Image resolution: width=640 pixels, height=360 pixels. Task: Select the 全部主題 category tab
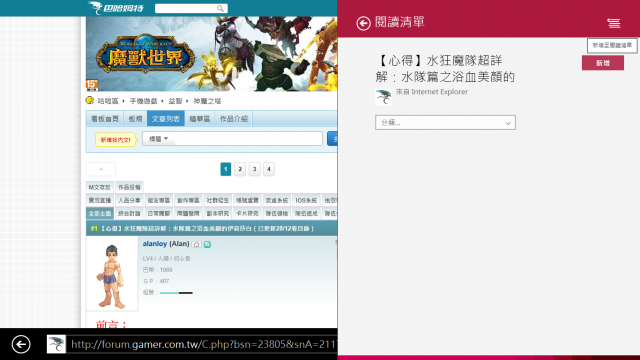(100, 213)
